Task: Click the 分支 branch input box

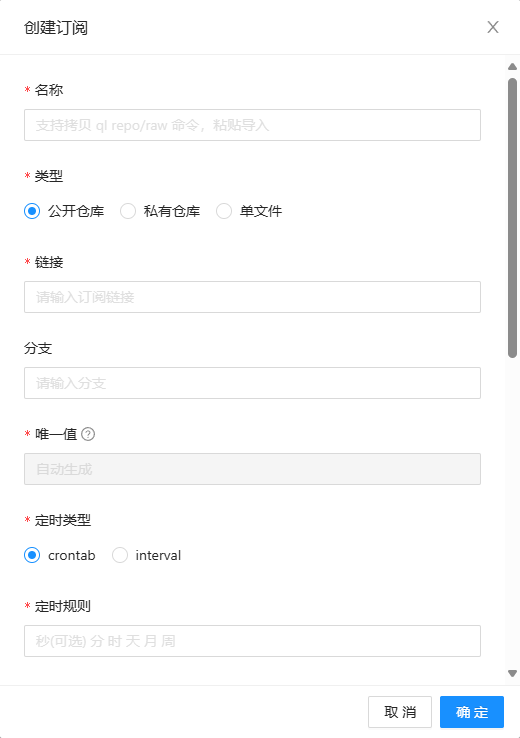Action: click(252, 383)
